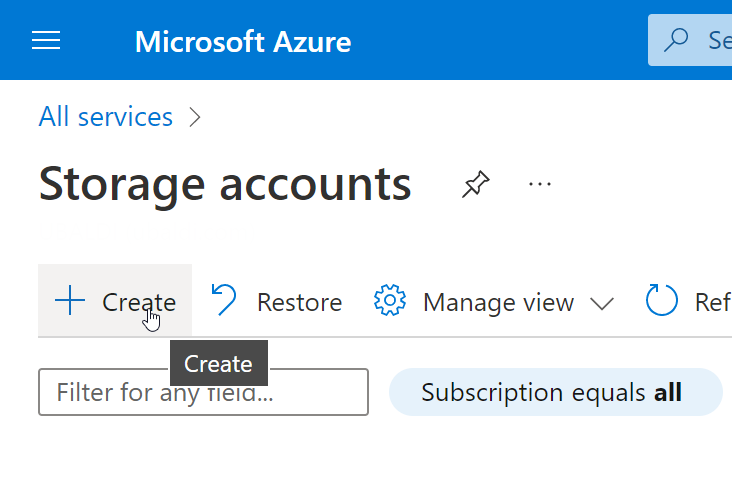732x478 pixels.
Task: Click the Microsoft Azure home title
Action: pos(243,42)
